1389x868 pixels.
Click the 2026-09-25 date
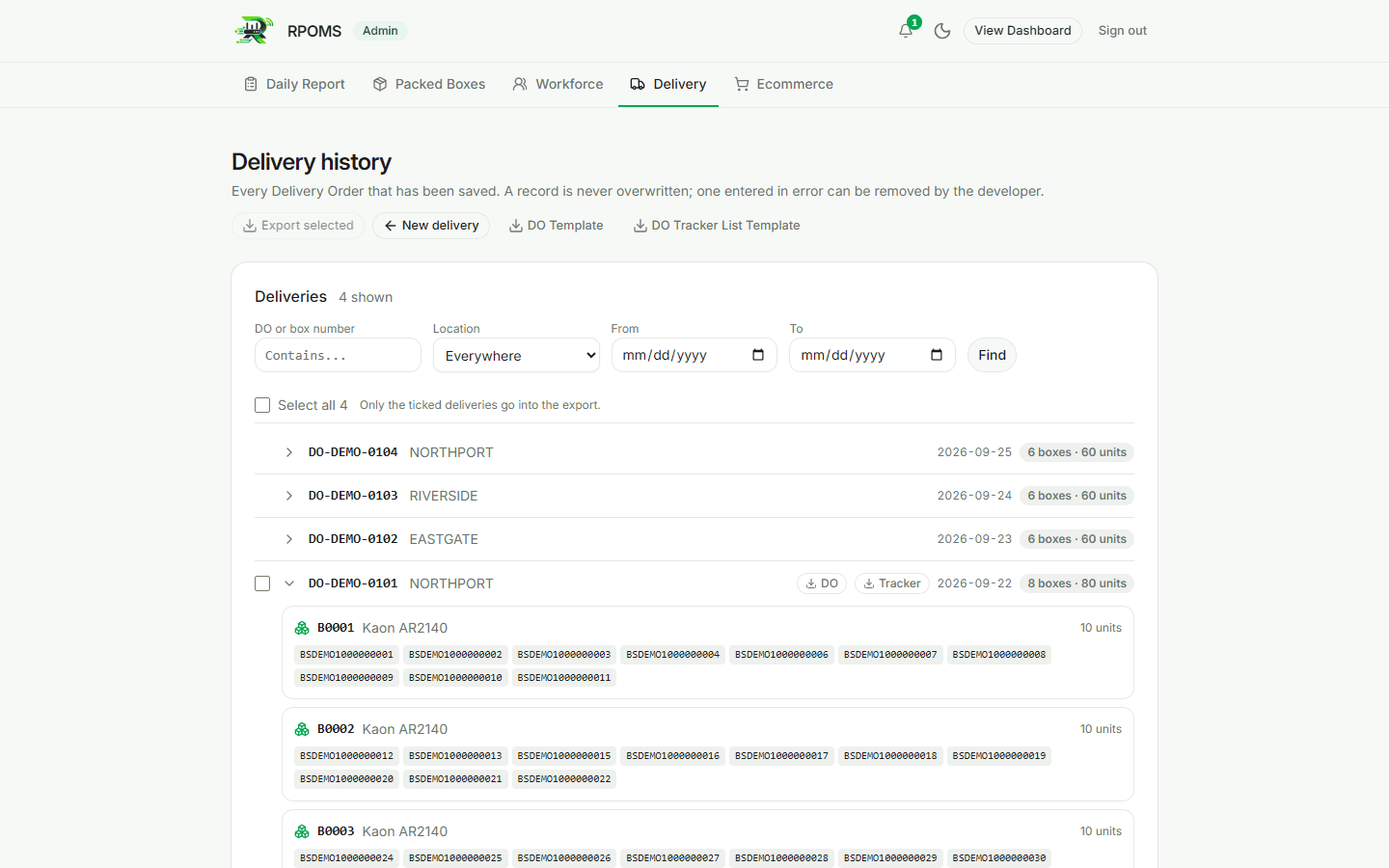(974, 452)
